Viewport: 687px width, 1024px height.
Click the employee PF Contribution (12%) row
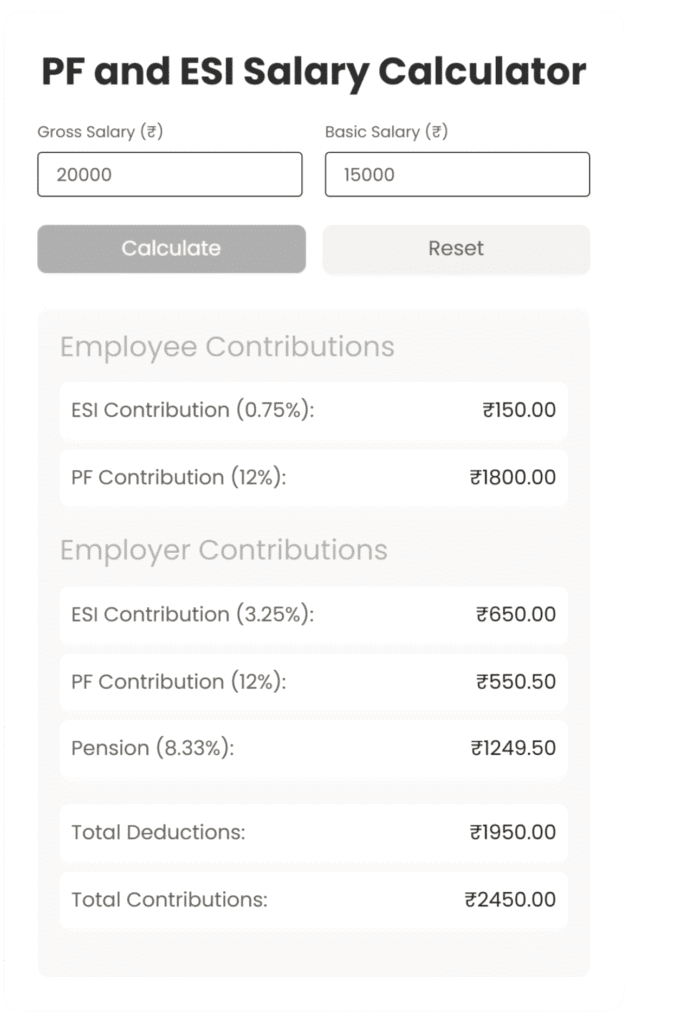click(313, 477)
